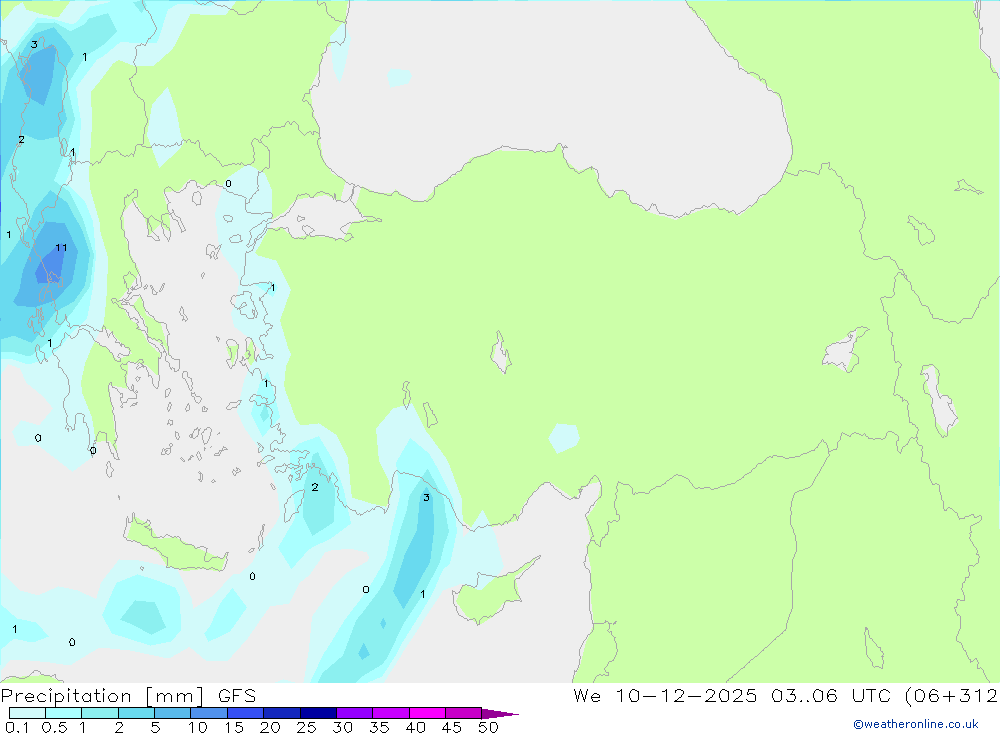Click the 'Precipitation [mm]' title text
The height and width of the screenshot is (733, 1000).
pyautogui.click(x=102, y=696)
